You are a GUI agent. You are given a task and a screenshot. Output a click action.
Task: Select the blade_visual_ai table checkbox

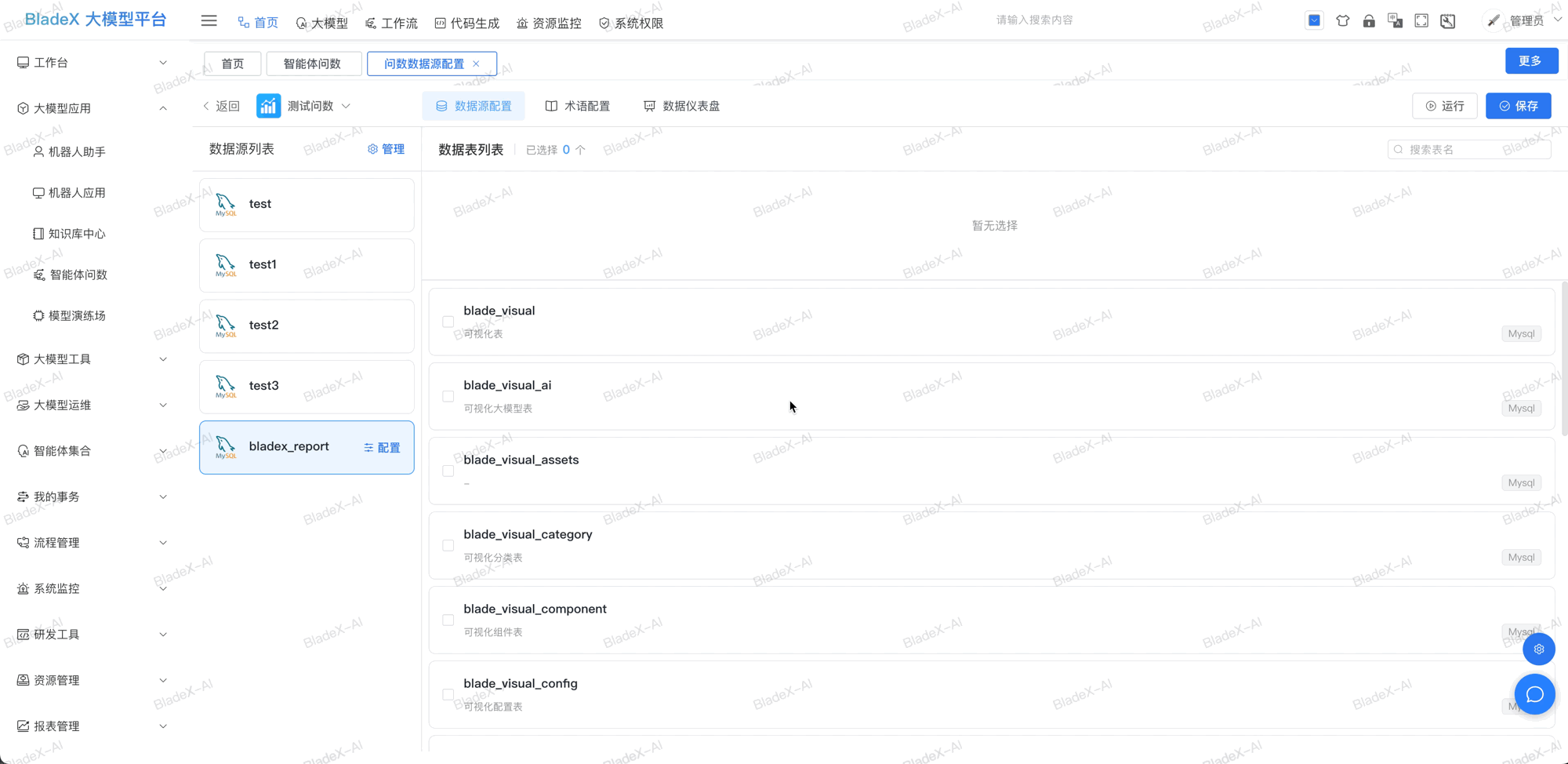click(448, 395)
